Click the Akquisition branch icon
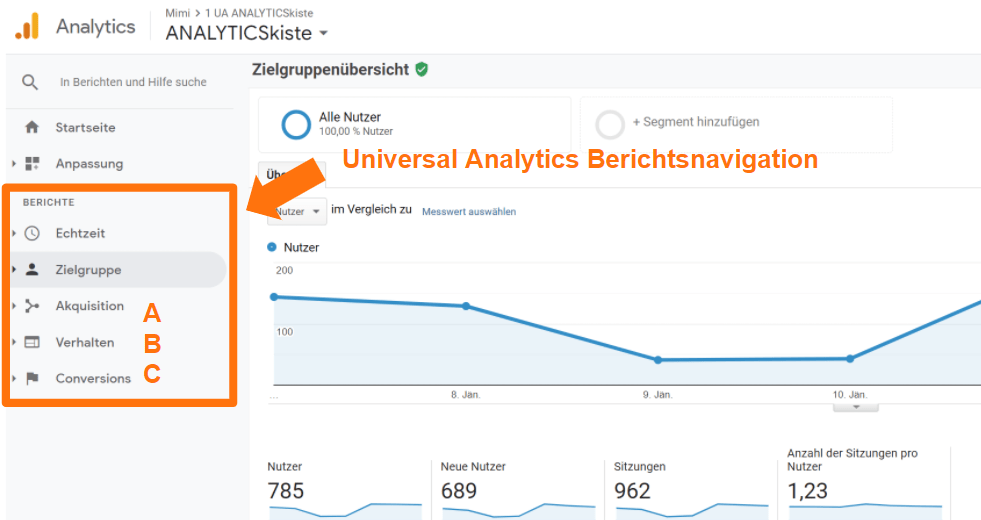 click(32, 306)
